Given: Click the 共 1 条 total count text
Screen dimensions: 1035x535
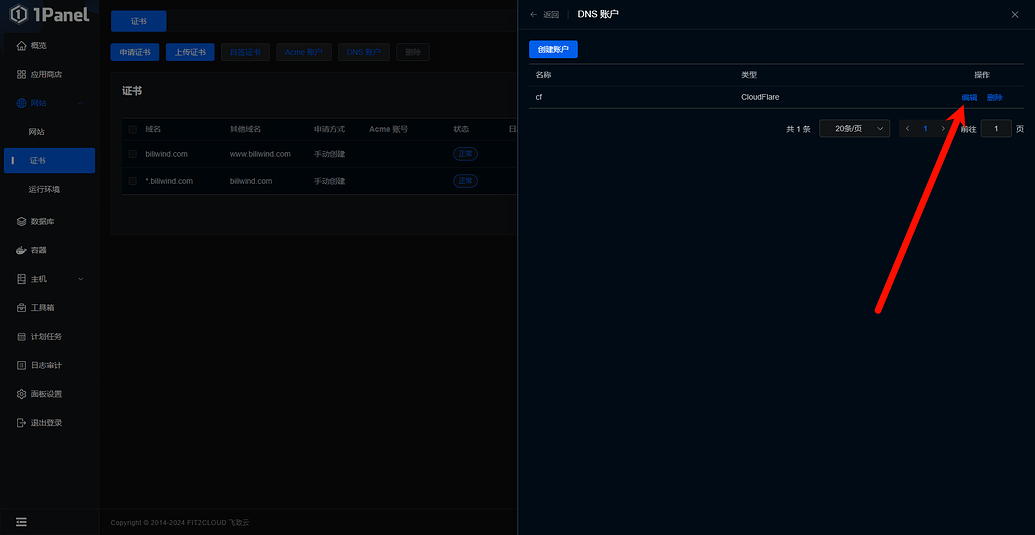Looking at the screenshot, I should pos(798,129).
